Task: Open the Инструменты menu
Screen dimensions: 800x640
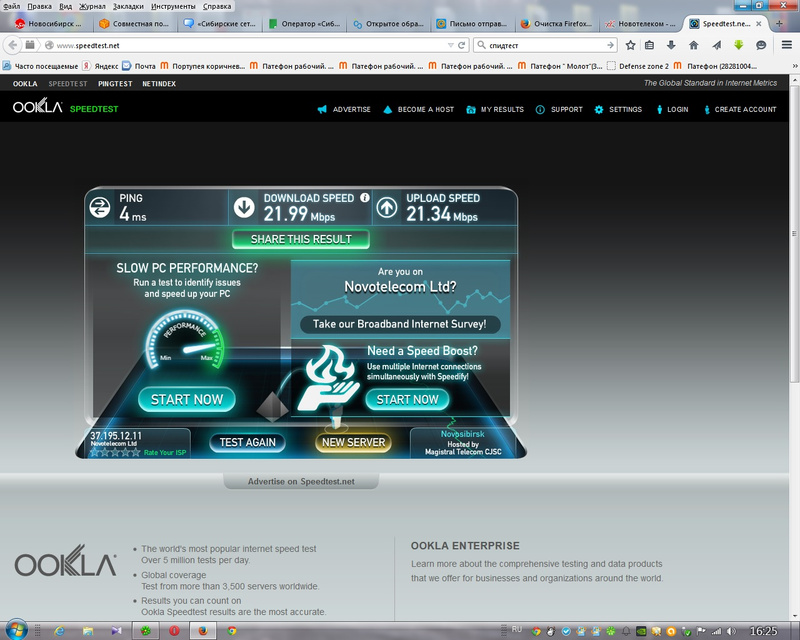Action: pyautogui.click(x=173, y=6)
